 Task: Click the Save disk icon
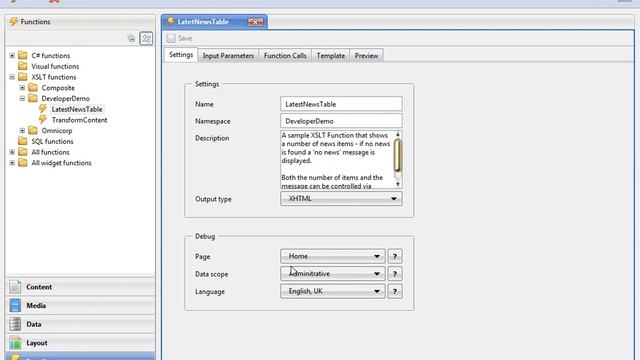click(171, 38)
